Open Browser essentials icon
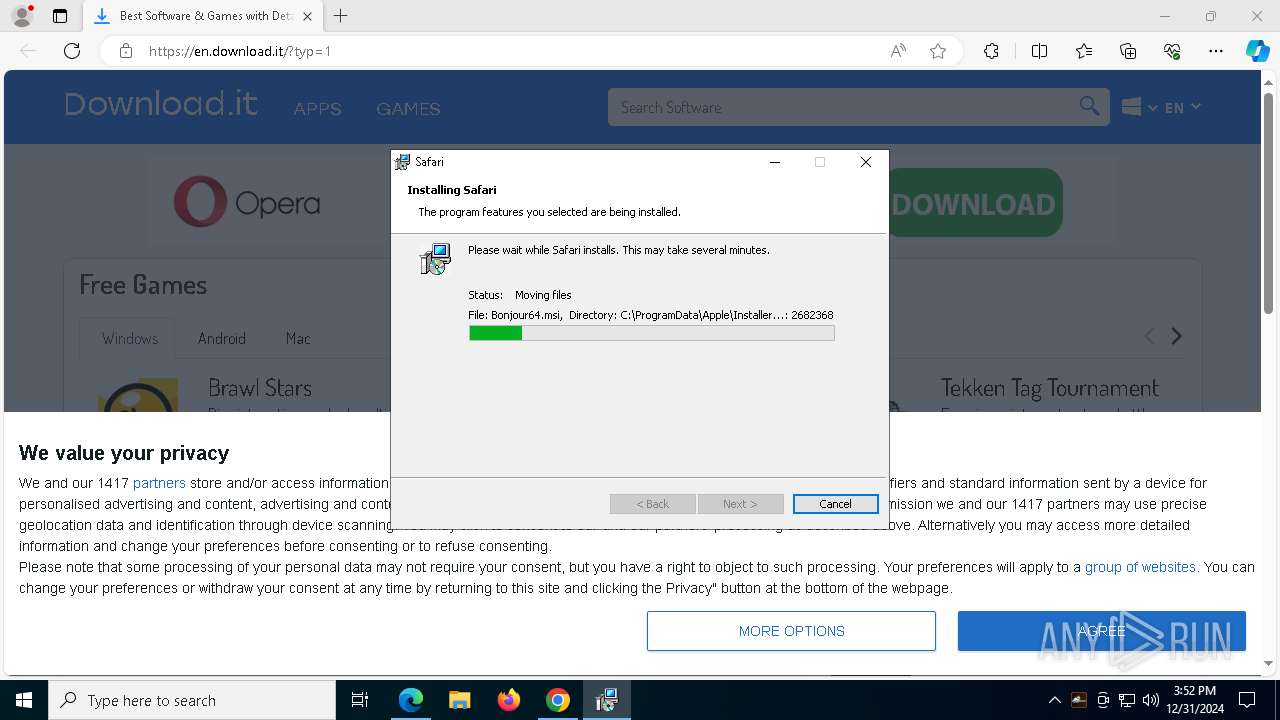1280x720 pixels. tap(1172, 51)
